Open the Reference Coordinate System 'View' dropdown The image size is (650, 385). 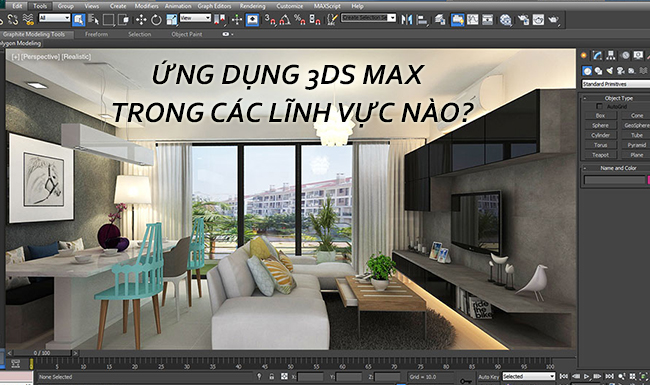pyautogui.click(x=196, y=18)
